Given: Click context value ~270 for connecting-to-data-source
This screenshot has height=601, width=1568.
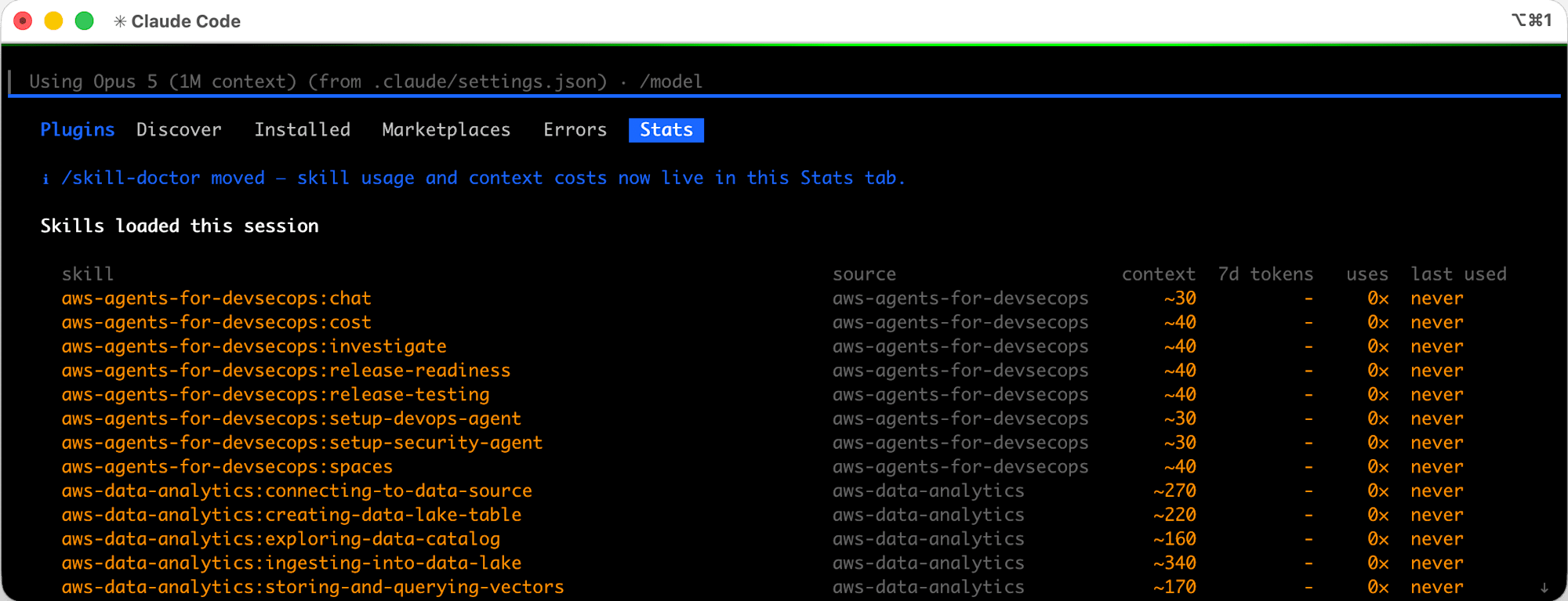Looking at the screenshot, I should (1174, 491).
